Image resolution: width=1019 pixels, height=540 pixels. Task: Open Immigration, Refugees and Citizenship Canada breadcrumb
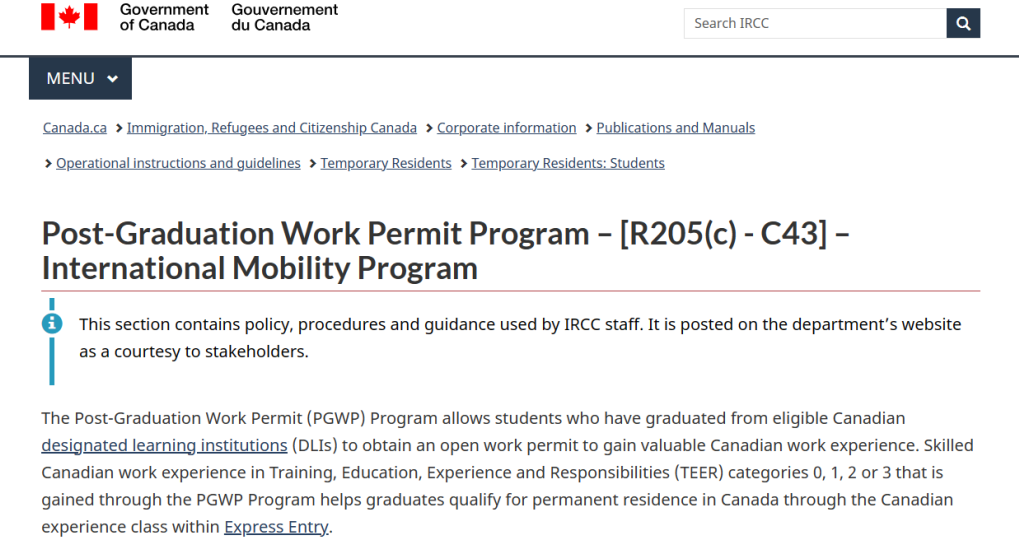point(272,128)
